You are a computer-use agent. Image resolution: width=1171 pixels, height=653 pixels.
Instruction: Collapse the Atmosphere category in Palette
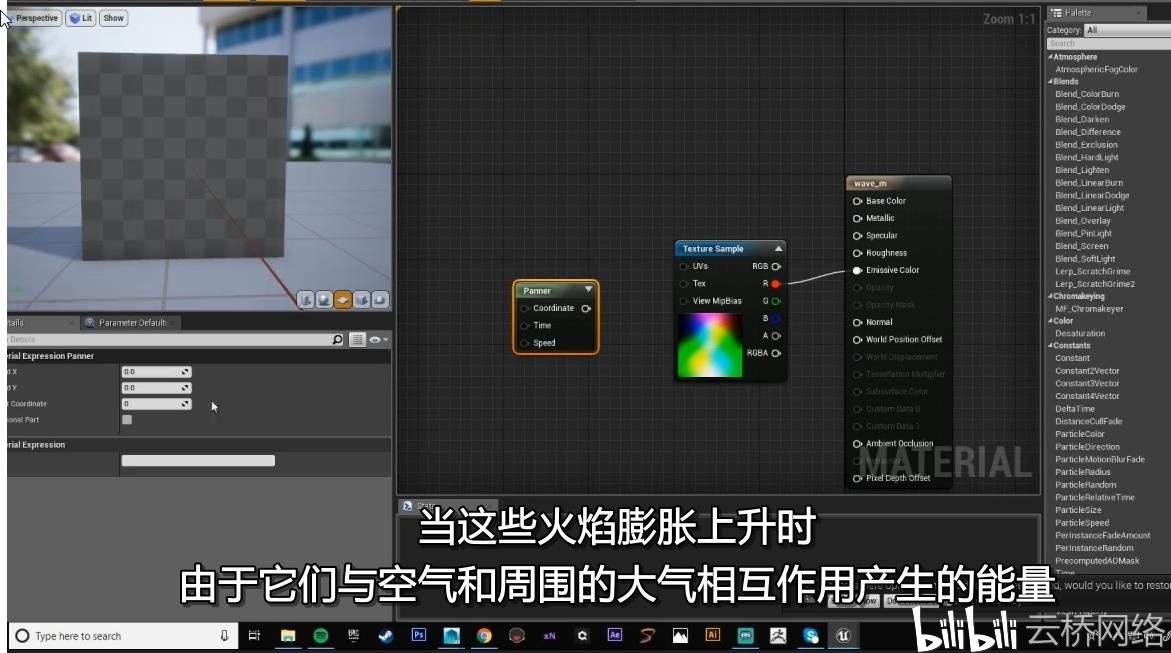click(1050, 57)
